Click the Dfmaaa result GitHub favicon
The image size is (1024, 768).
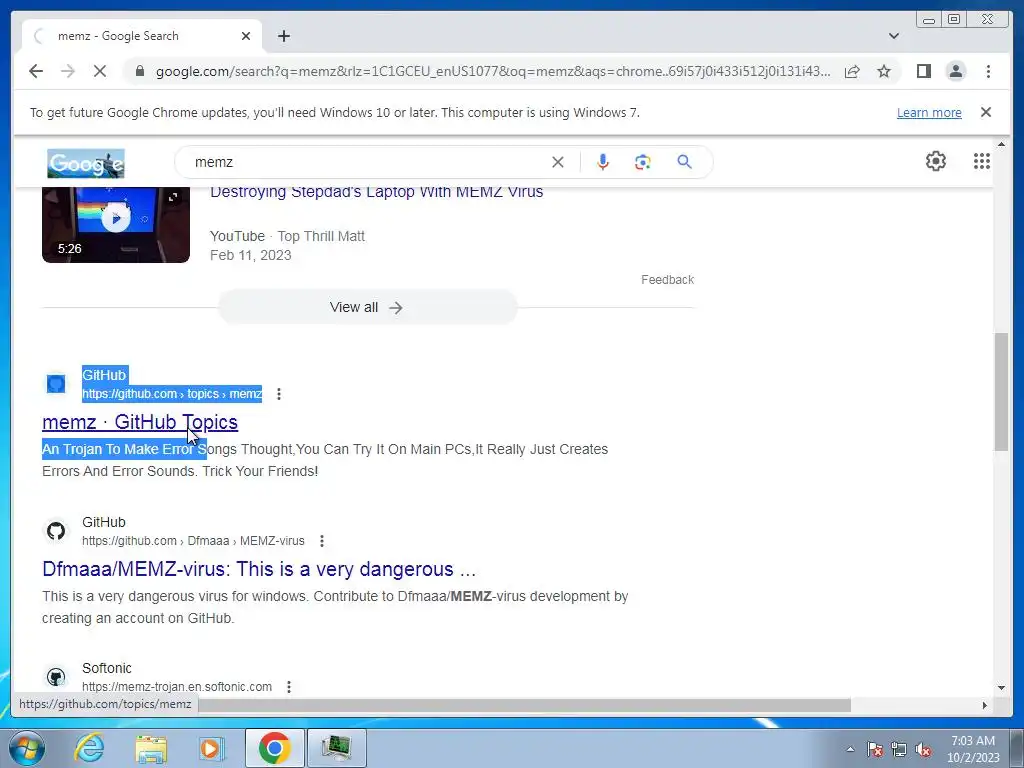[56, 531]
